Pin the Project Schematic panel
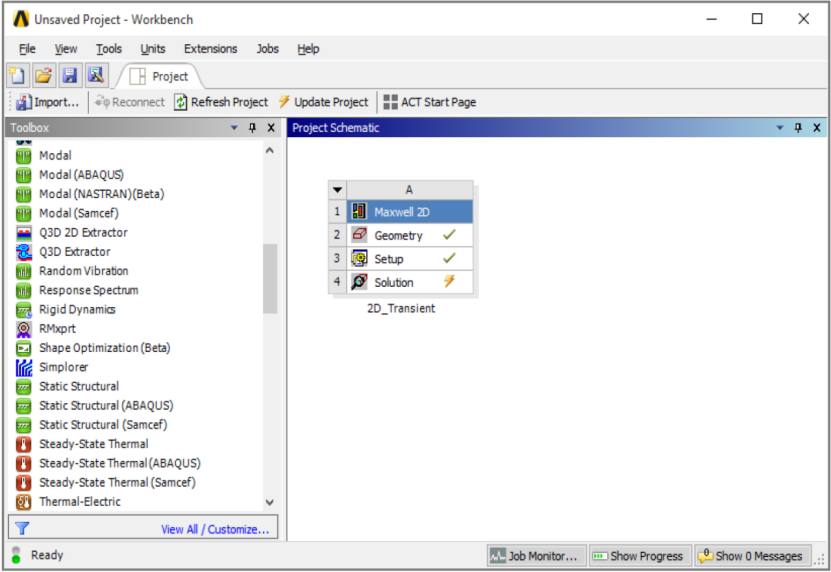The image size is (831, 572). [x=798, y=128]
